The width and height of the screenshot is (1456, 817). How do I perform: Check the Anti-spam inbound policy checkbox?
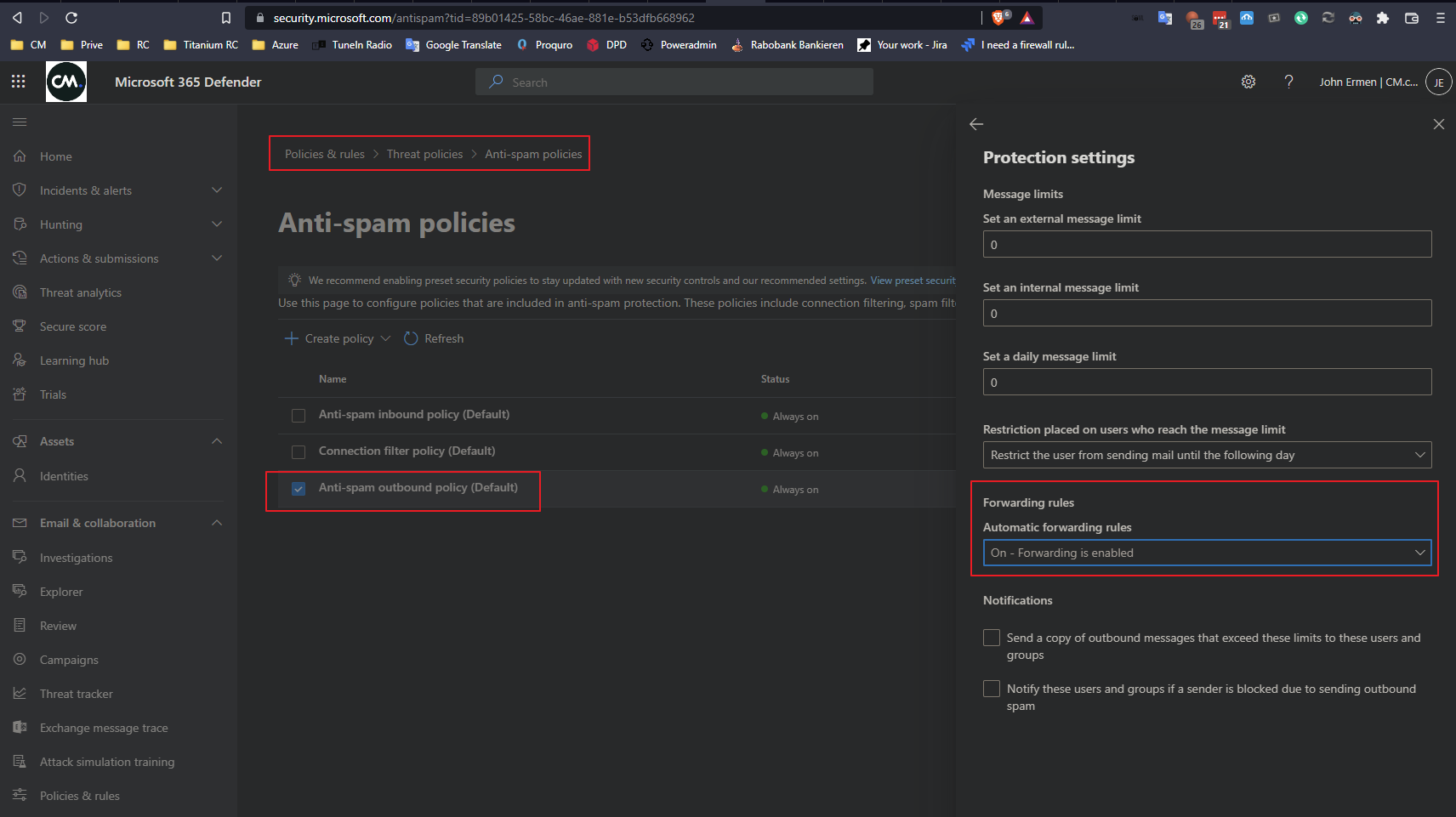click(299, 416)
